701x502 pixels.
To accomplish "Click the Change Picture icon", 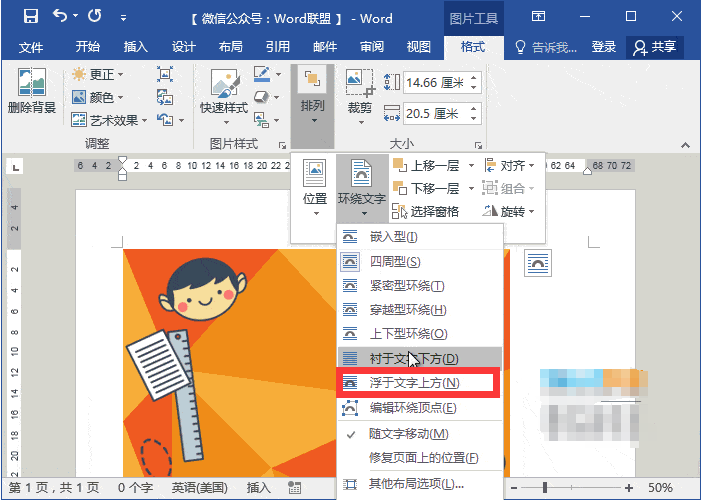I will [165, 97].
